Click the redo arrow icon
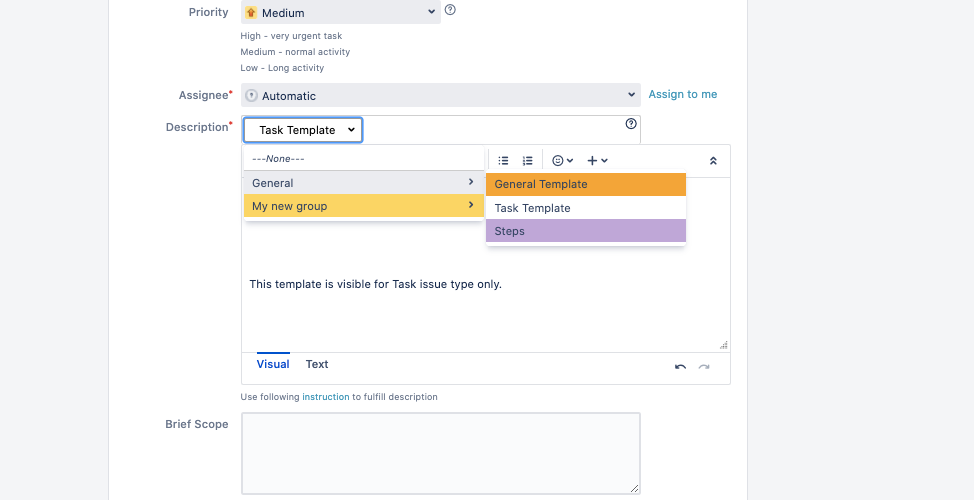The width and height of the screenshot is (974, 500). point(704,366)
